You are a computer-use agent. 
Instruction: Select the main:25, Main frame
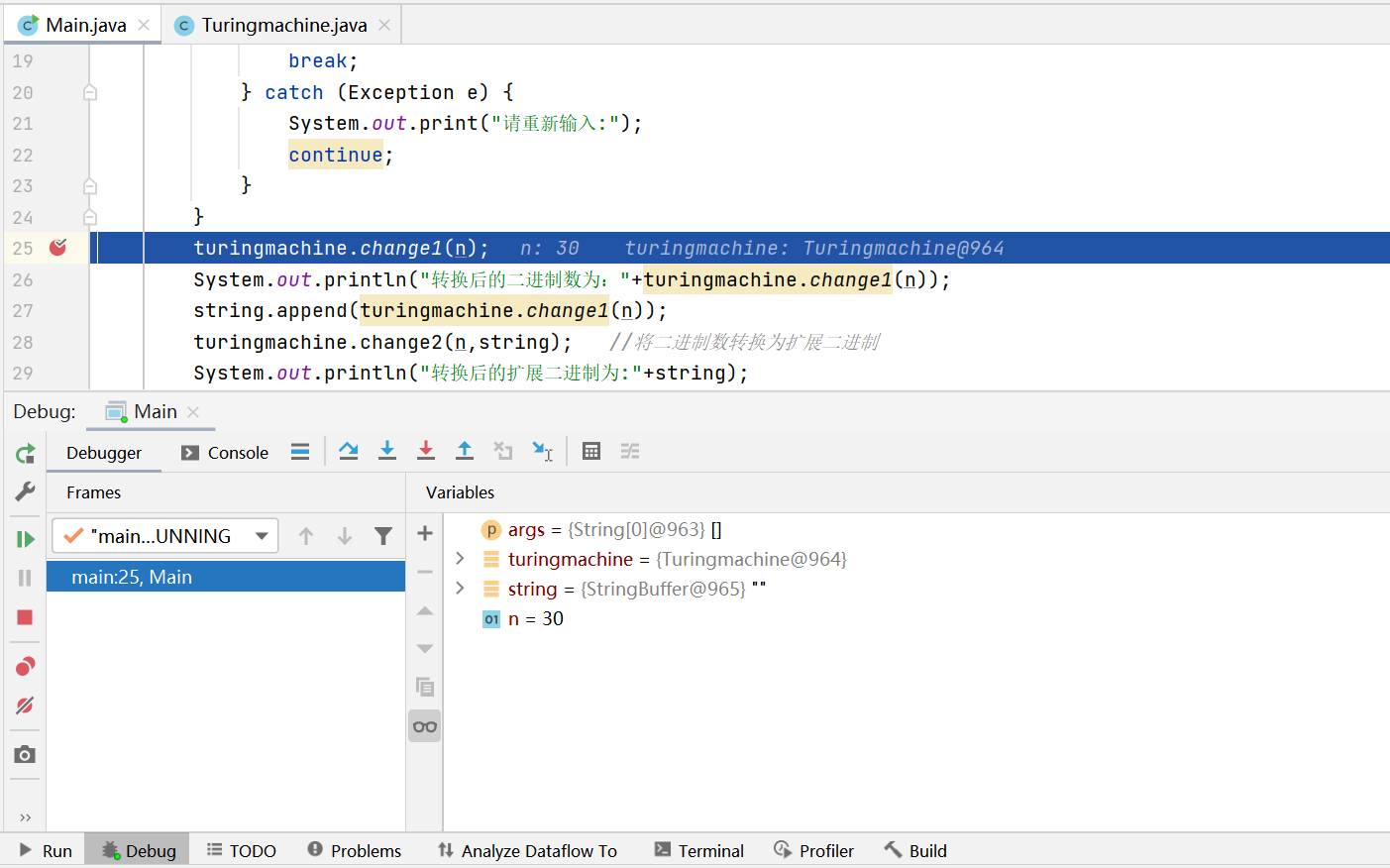point(226,577)
